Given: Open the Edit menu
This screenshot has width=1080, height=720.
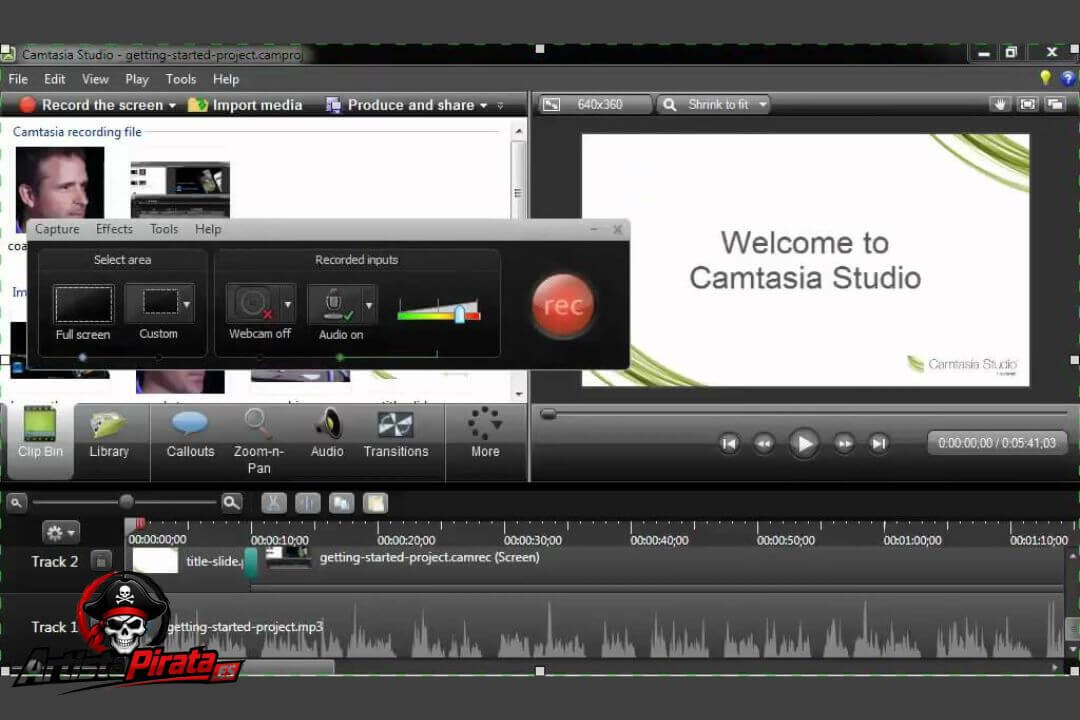Looking at the screenshot, I should pyautogui.click(x=54, y=79).
